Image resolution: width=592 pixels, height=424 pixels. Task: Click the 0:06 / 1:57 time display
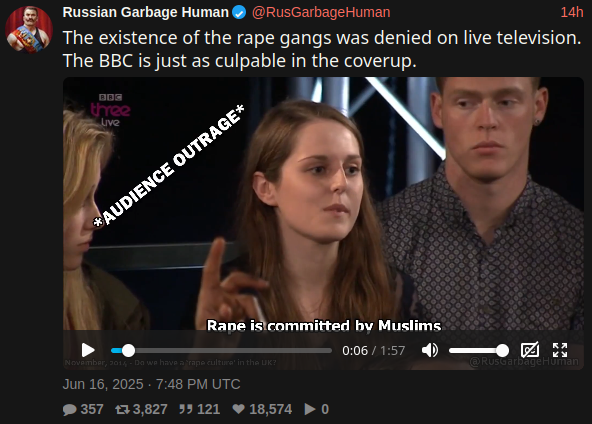(x=373, y=350)
